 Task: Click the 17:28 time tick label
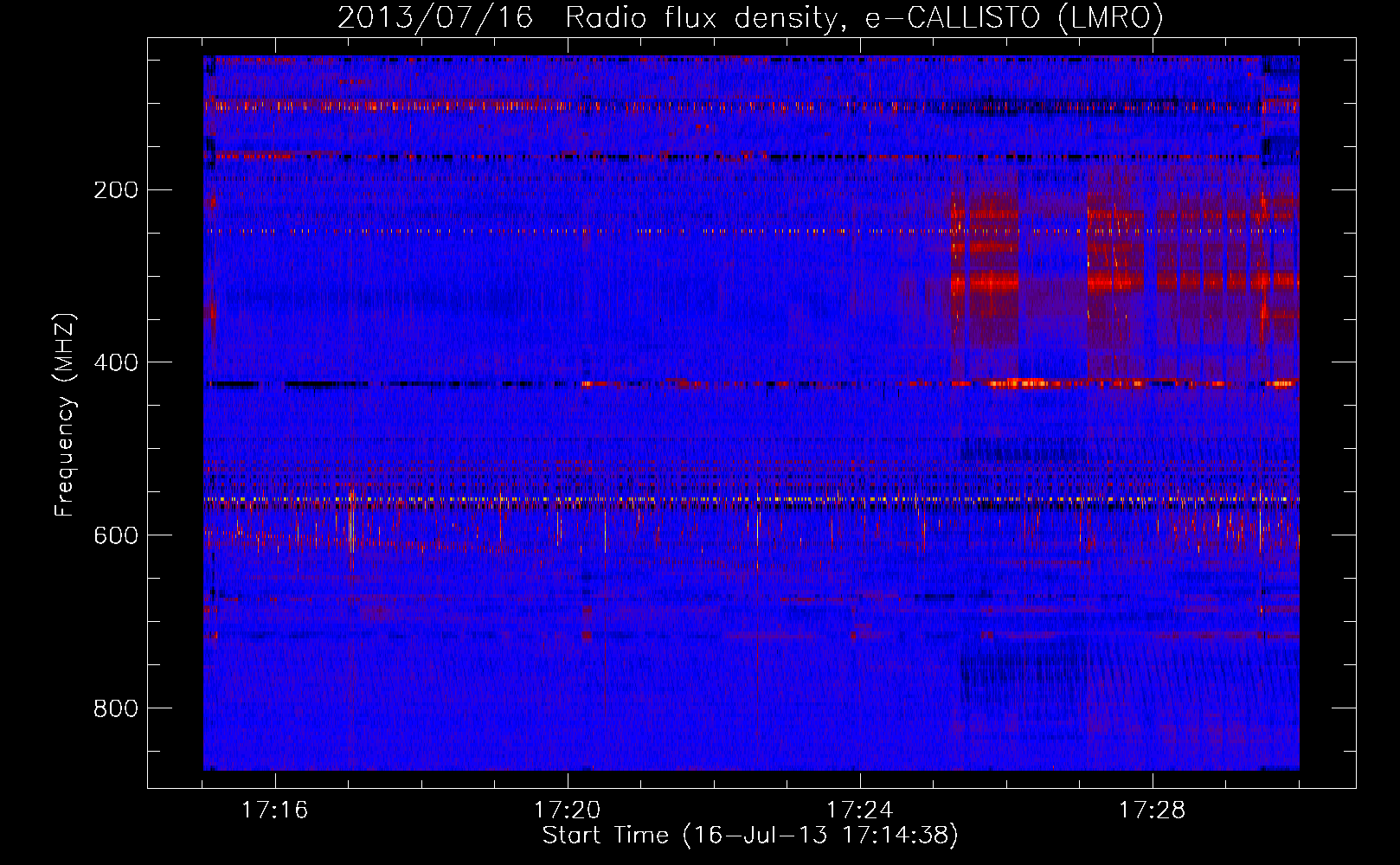(x=1152, y=811)
